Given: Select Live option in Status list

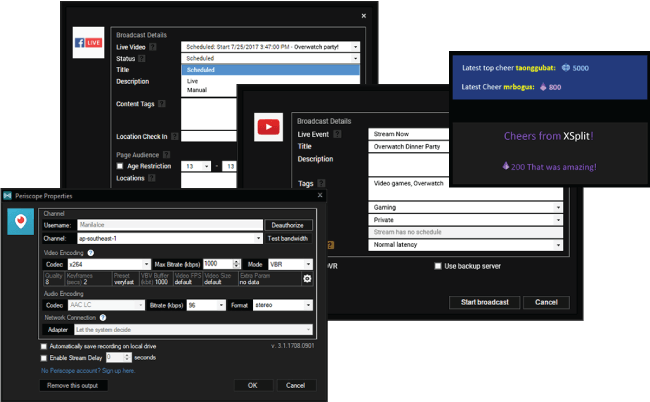Looking at the screenshot, I should point(270,81).
